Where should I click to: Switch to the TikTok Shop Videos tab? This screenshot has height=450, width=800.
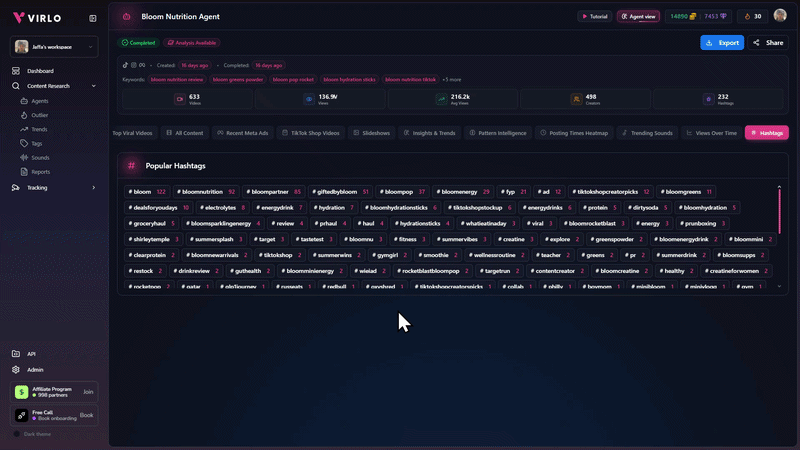pos(311,133)
